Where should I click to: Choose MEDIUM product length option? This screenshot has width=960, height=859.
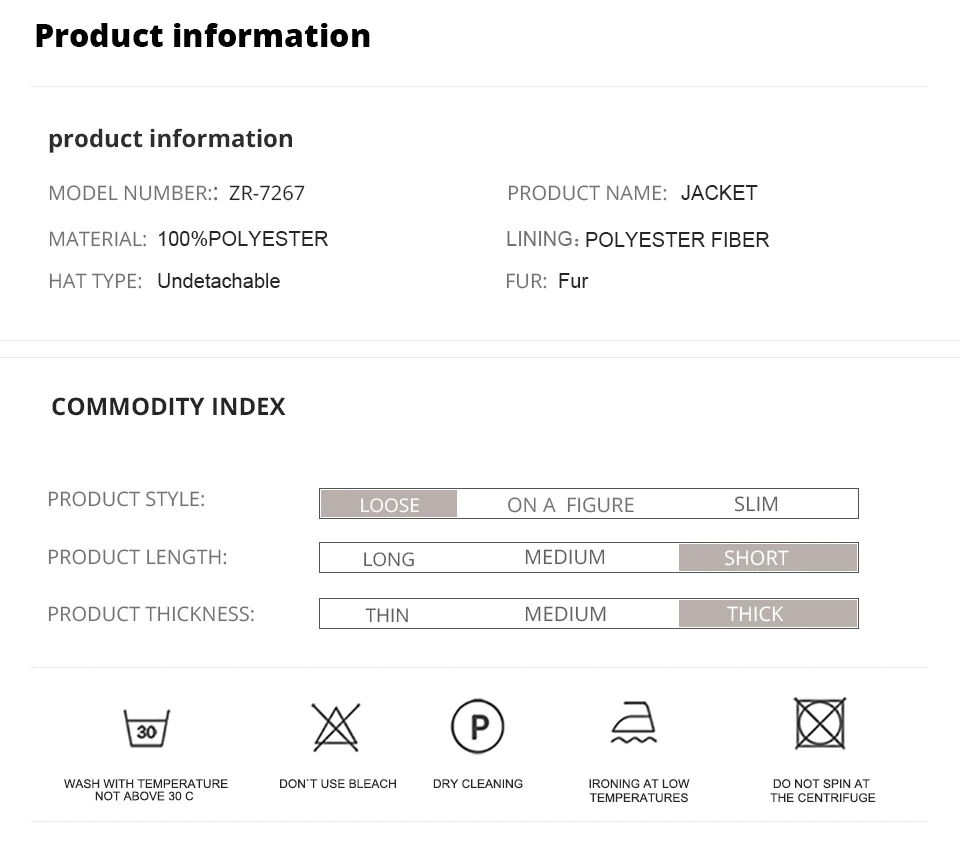coord(565,557)
